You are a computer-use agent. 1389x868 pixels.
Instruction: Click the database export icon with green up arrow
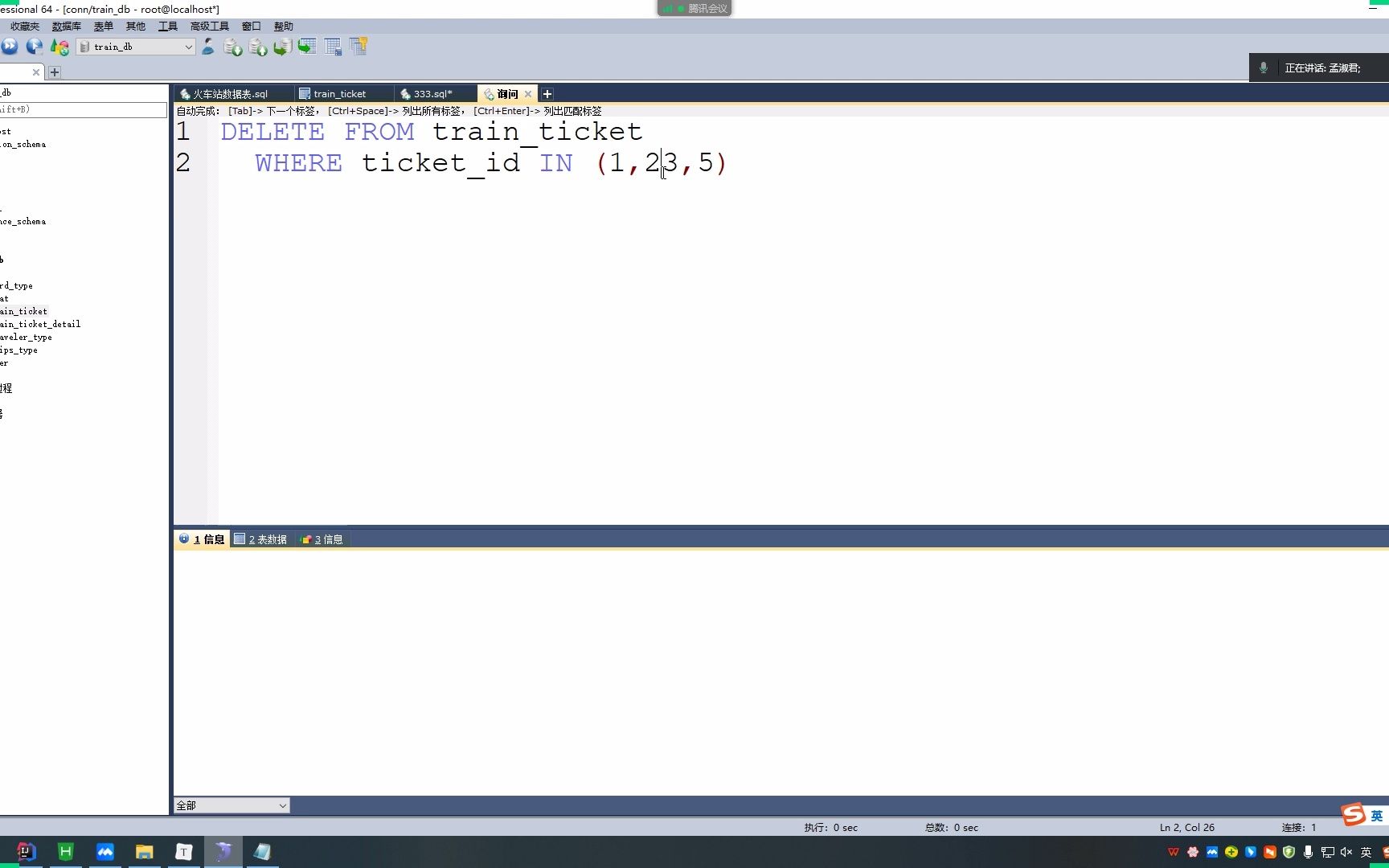(258, 47)
